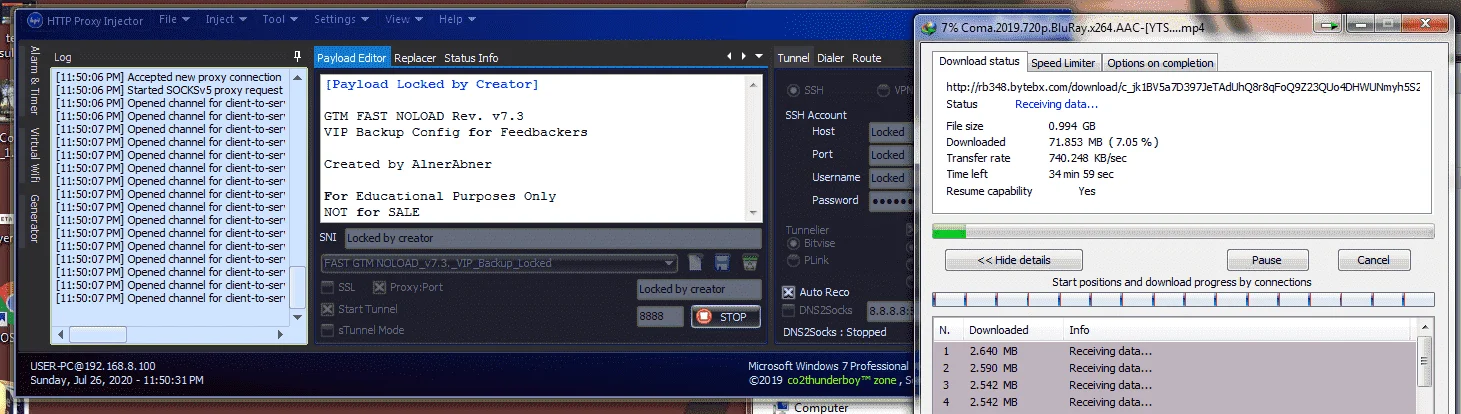The width and height of the screenshot is (1461, 414).
Task: Click the SNI input field
Action: (553, 238)
